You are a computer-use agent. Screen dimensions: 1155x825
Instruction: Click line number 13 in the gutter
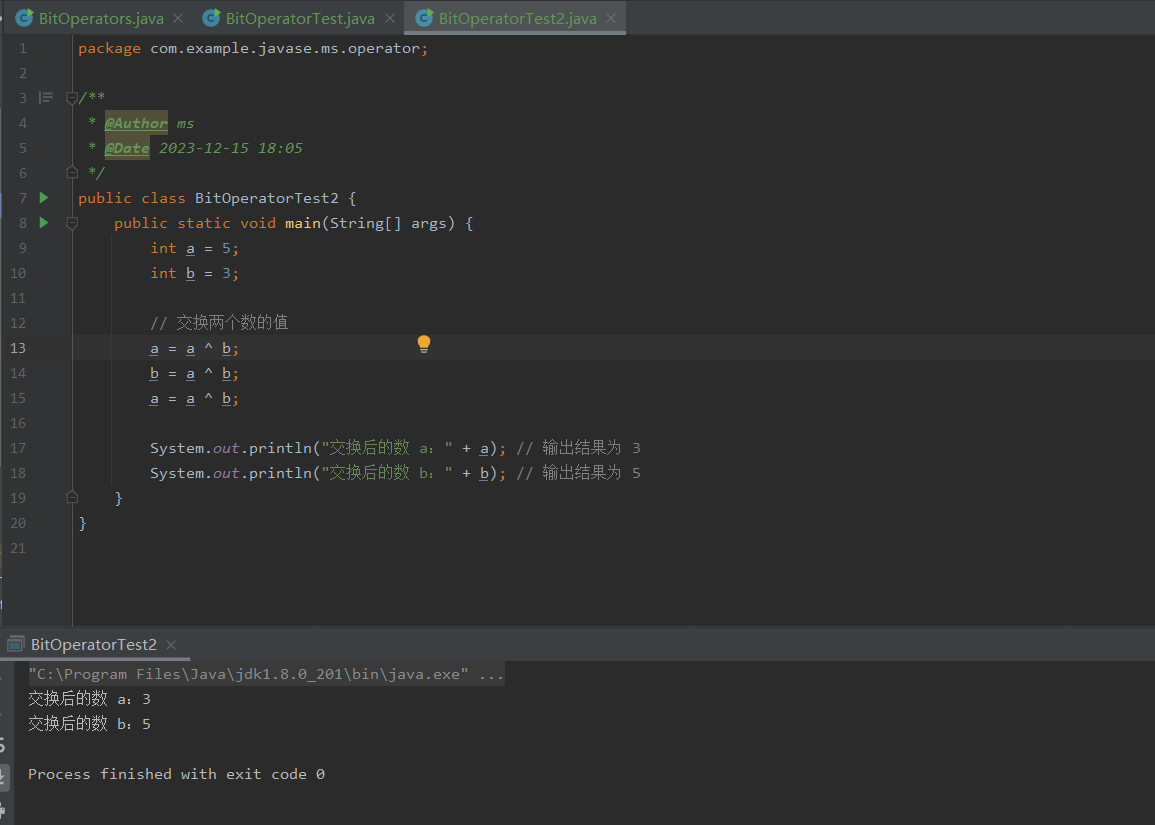(18, 348)
